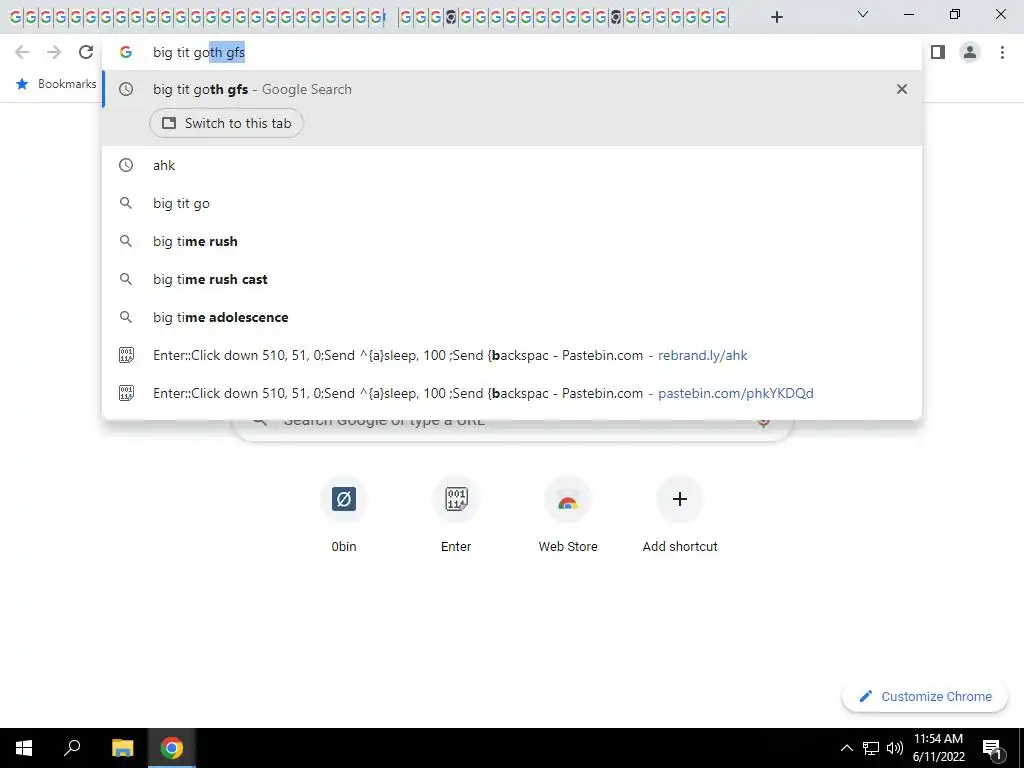
Task: Open the notification center icon
Action: (992, 748)
